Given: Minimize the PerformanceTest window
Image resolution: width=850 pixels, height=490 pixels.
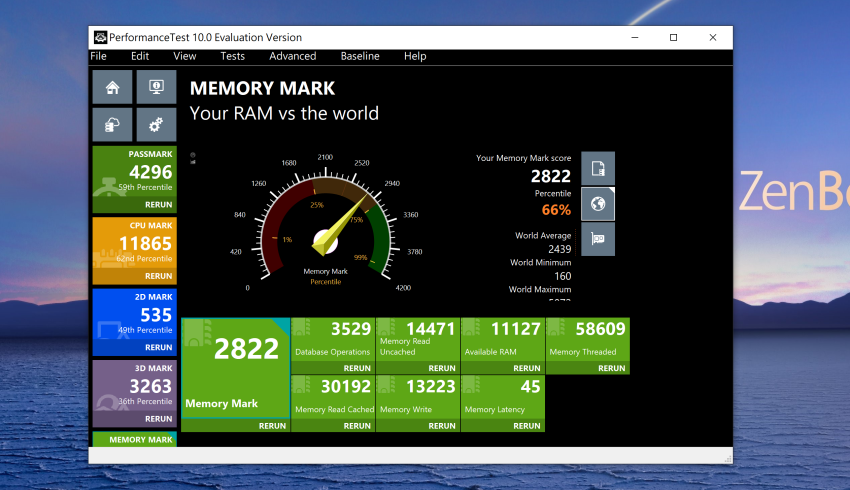Looking at the screenshot, I should [x=635, y=37].
